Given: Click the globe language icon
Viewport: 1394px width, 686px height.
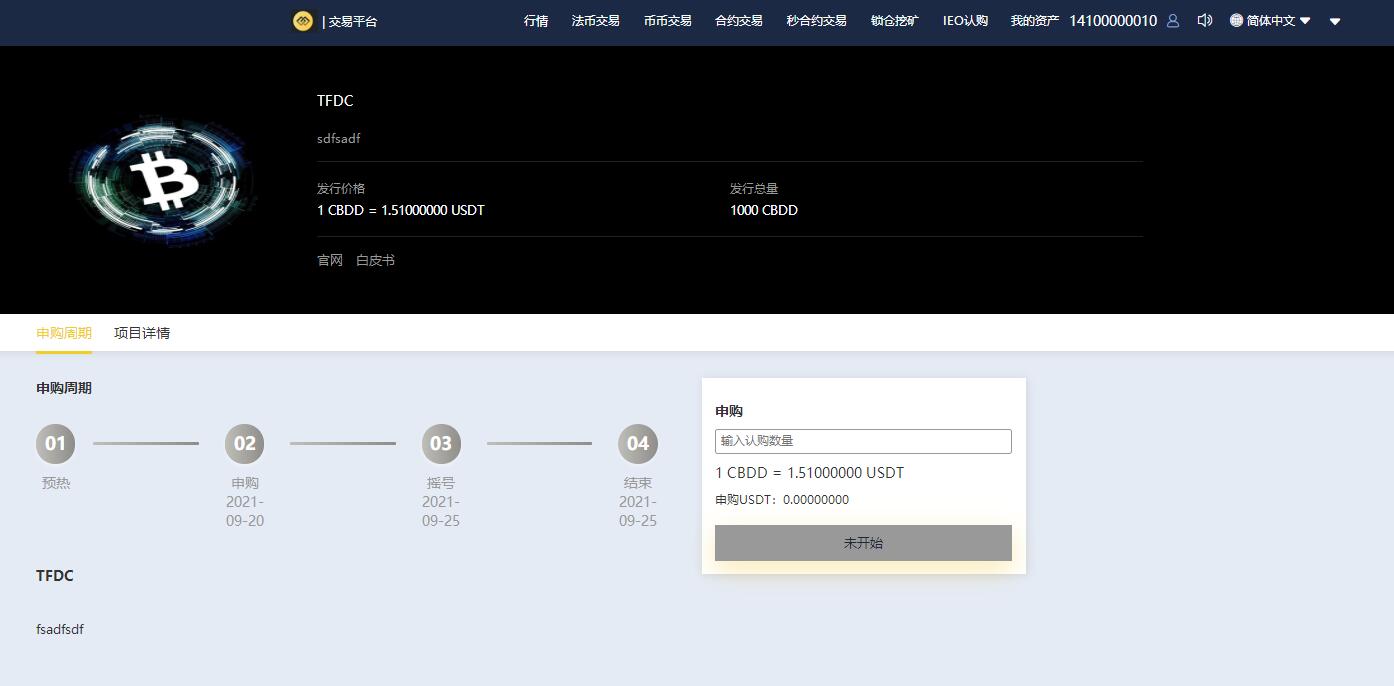Looking at the screenshot, I should (1237, 20).
